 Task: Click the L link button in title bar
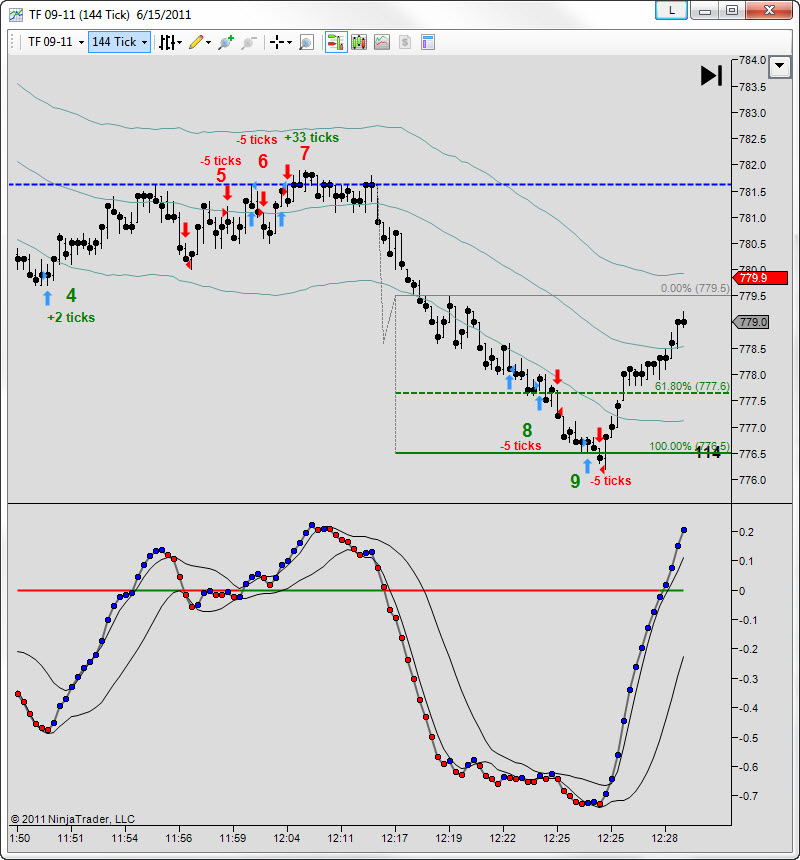672,10
